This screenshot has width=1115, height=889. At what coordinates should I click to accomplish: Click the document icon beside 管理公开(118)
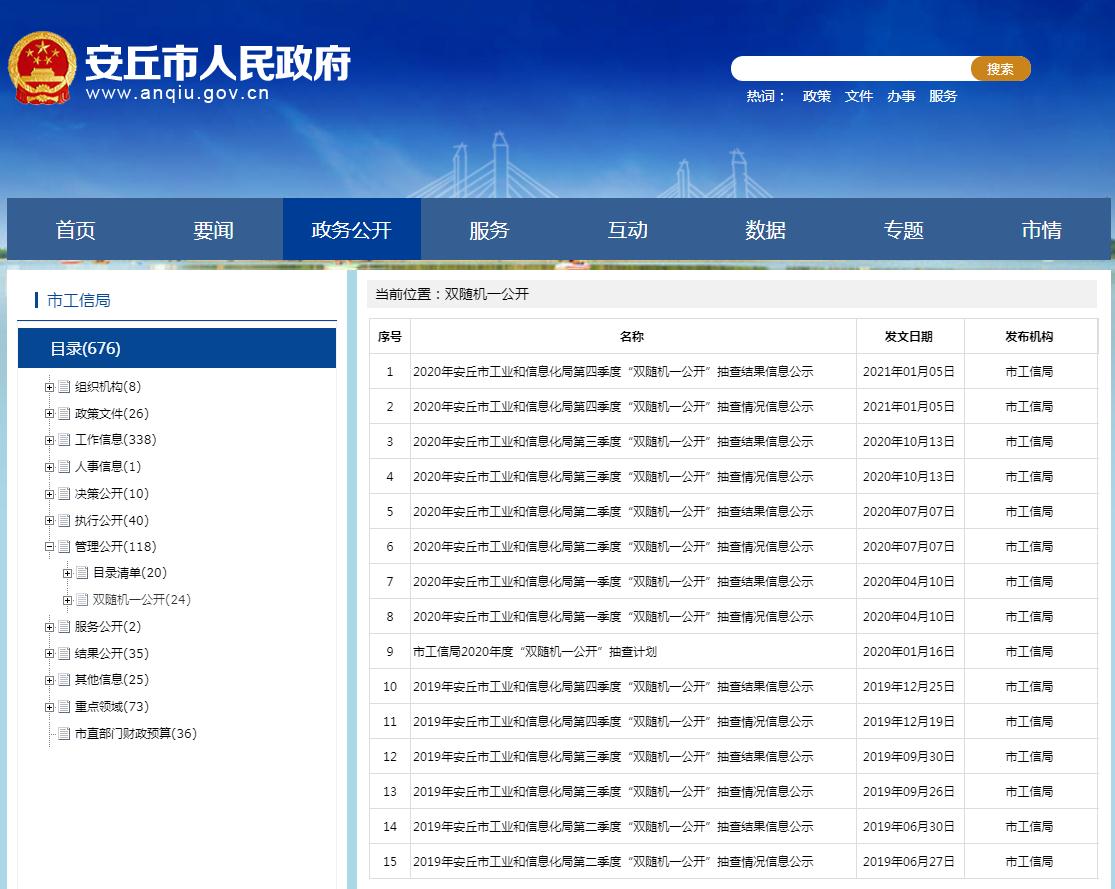pyautogui.click(x=64, y=547)
